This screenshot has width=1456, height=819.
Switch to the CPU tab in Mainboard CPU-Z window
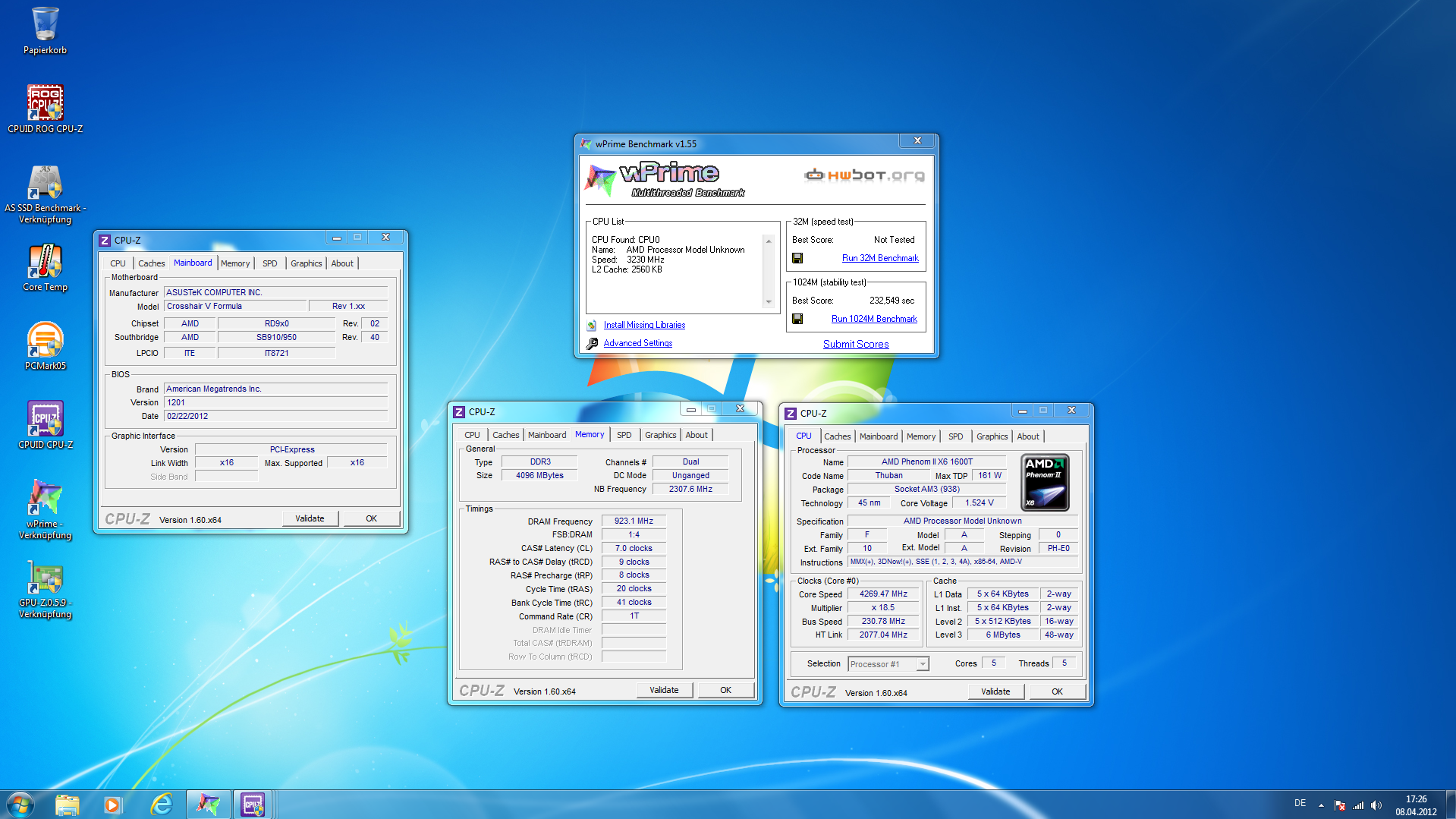click(118, 263)
